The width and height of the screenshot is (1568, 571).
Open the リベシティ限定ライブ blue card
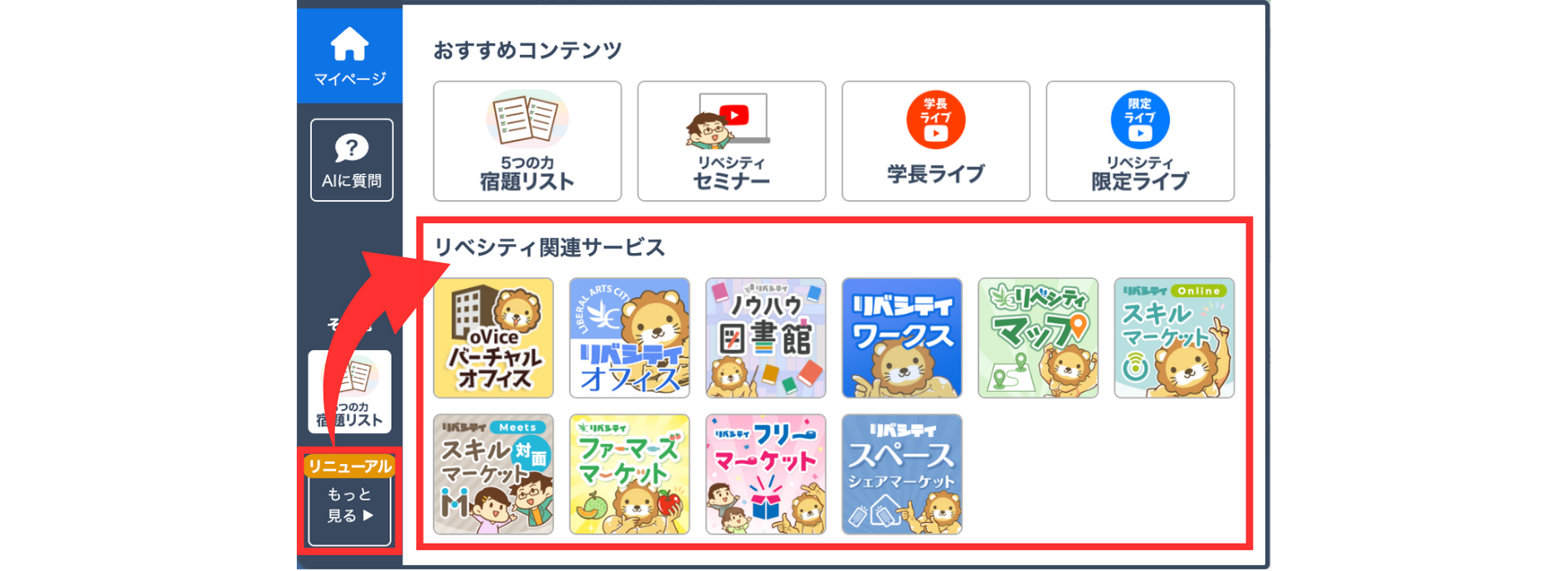tap(1140, 141)
